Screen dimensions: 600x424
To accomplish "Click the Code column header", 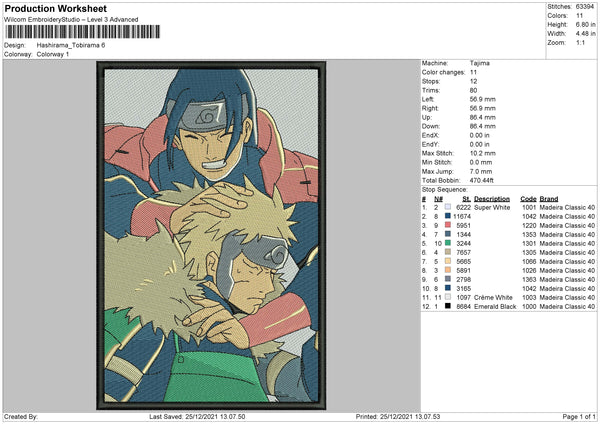I will pyautogui.click(x=528, y=199).
